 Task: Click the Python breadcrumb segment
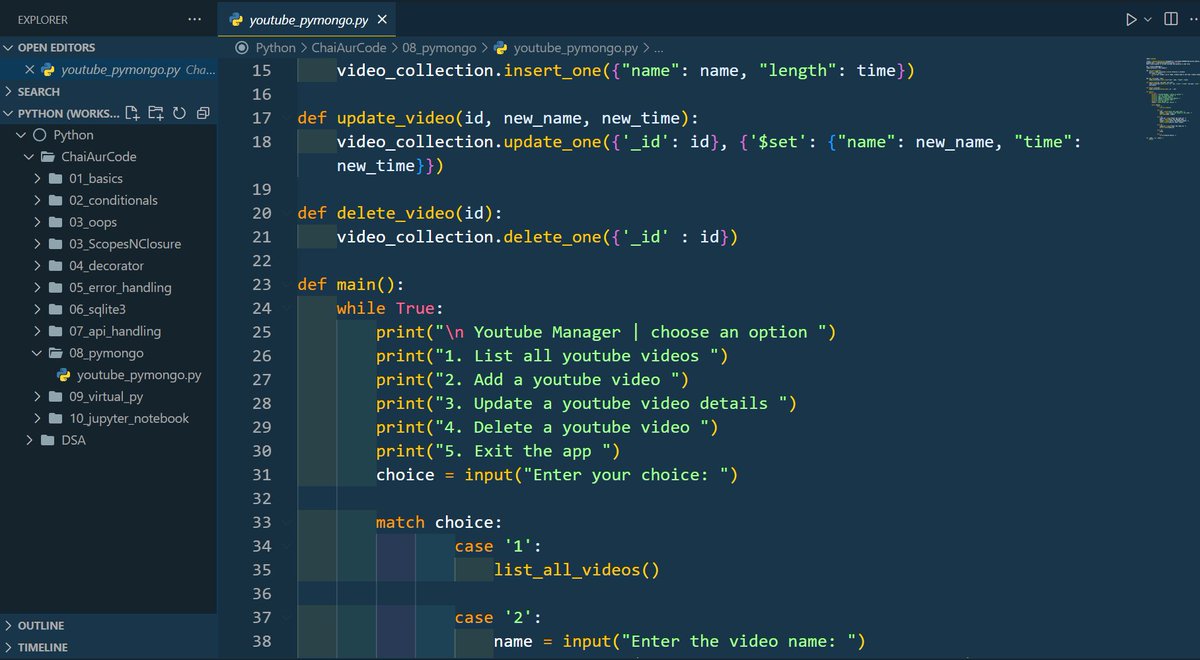(x=275, y=48)
